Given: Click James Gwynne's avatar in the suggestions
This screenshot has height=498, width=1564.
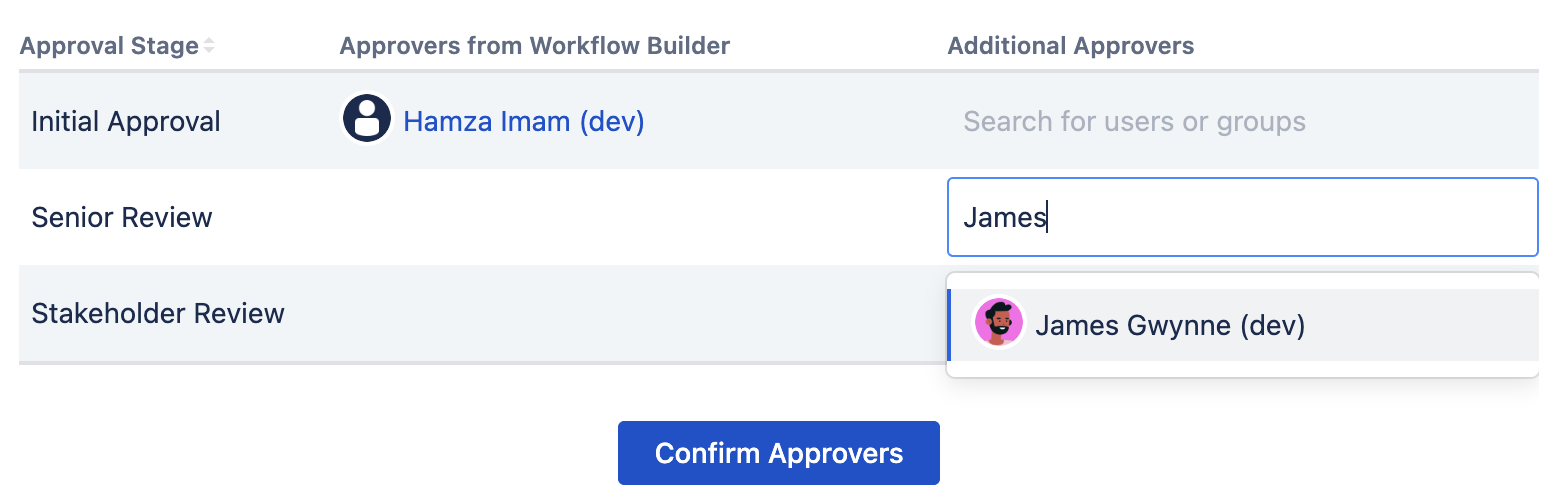Looking at the screenshot, I should pos(998,324).
